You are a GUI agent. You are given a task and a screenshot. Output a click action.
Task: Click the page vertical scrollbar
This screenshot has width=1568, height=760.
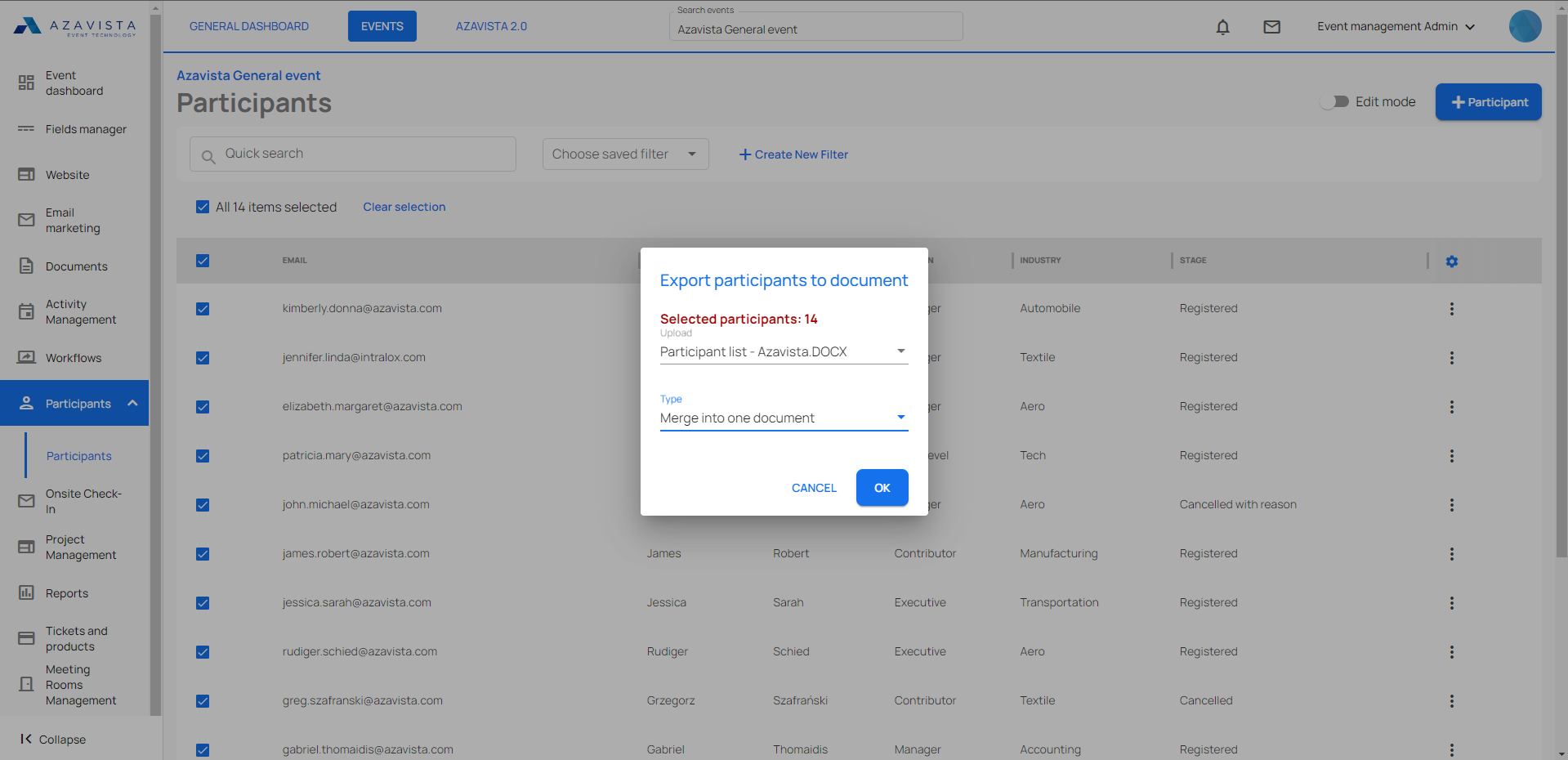click(x=1561, y=286)
